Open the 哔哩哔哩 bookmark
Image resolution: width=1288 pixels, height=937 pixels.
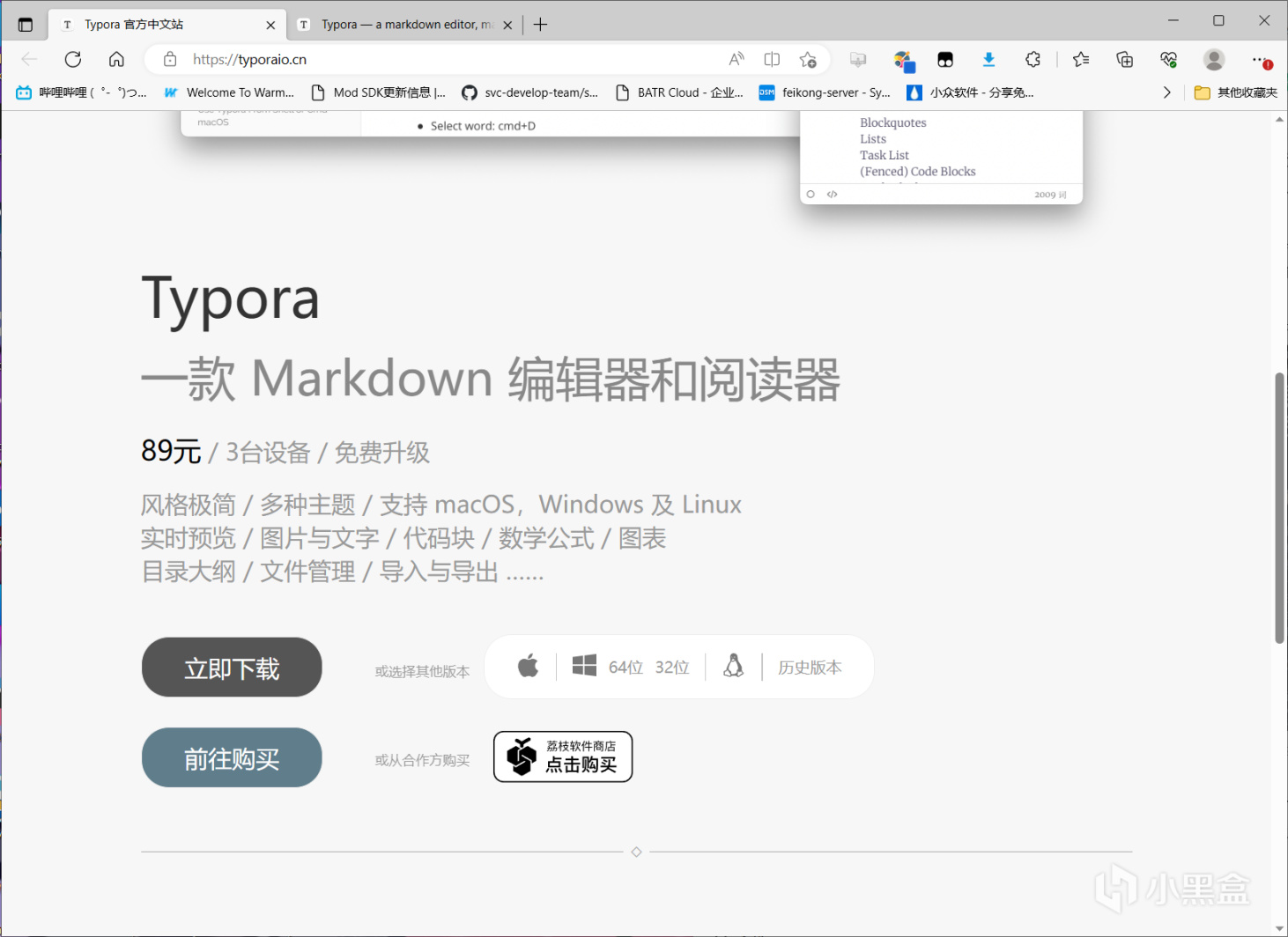(81, 92)
